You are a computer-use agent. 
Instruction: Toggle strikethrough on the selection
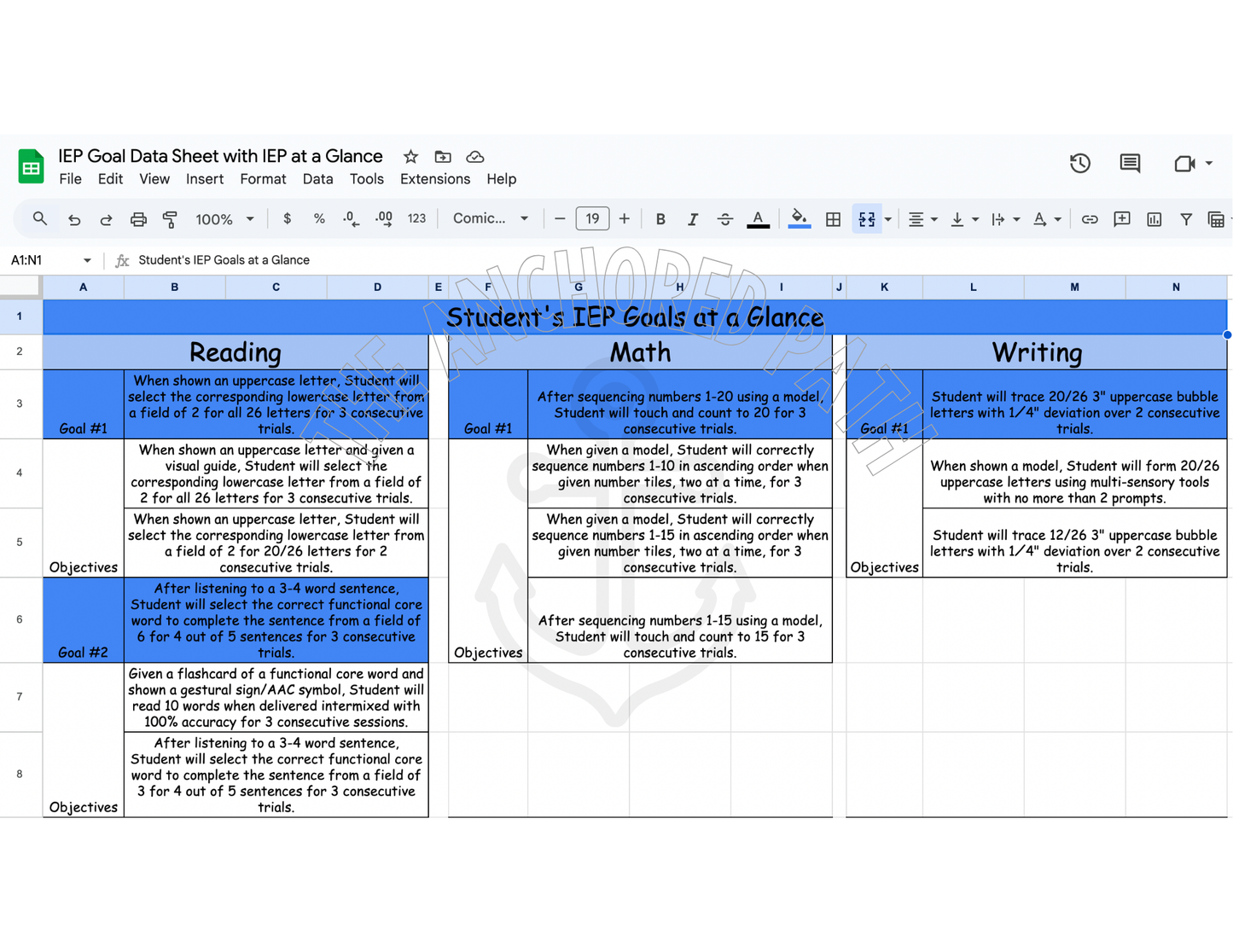tap(724, 219)
